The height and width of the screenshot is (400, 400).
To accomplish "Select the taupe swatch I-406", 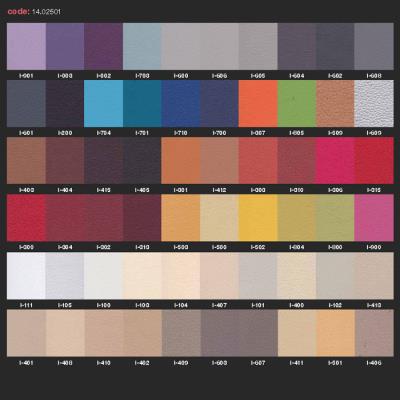I will [374, 333].
